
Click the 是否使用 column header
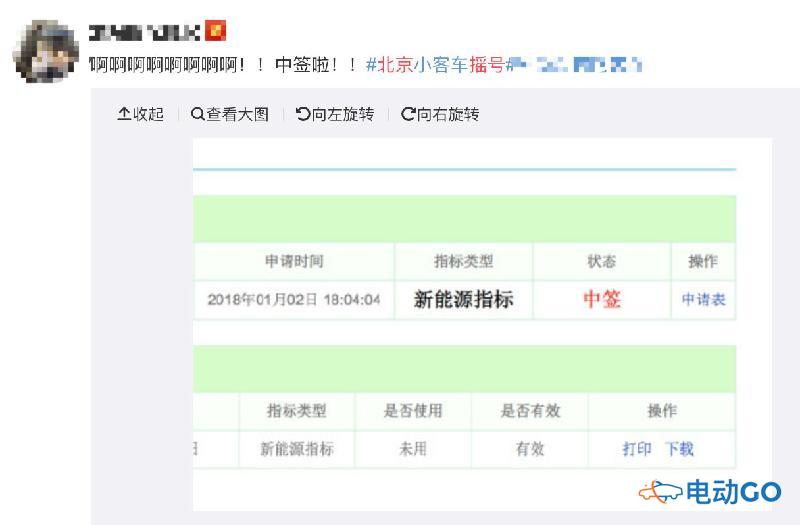pyautogui.click(x=413, y=411)
